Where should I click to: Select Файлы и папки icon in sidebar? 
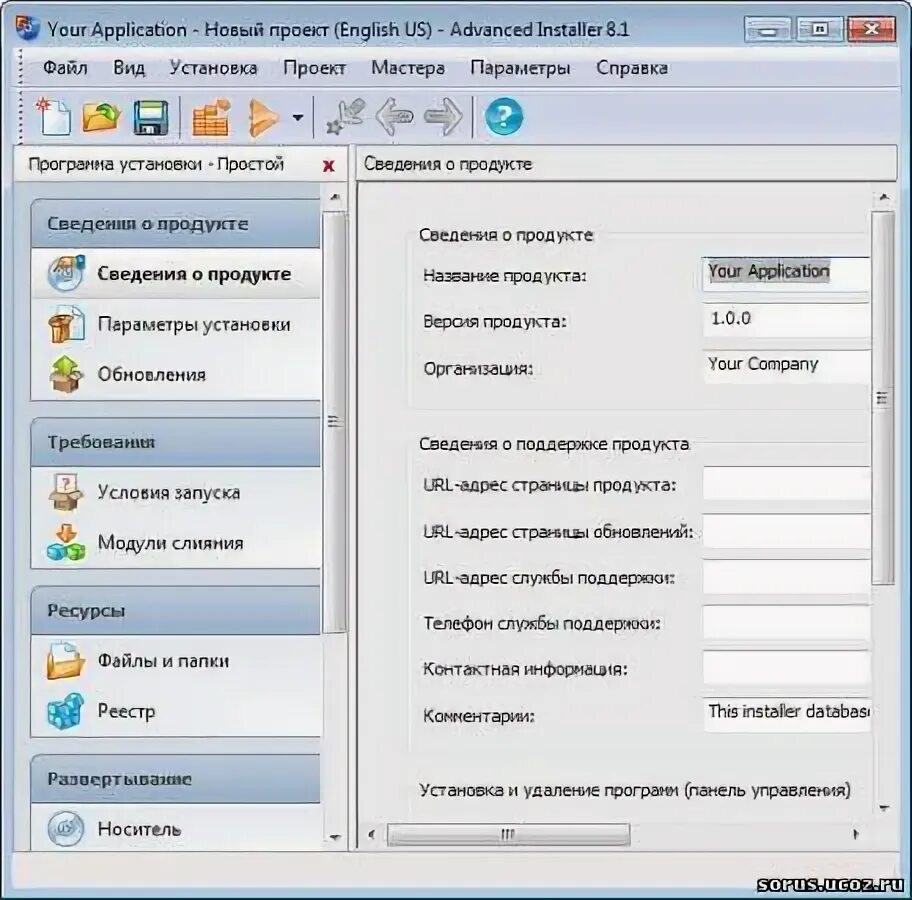(66, 660)
